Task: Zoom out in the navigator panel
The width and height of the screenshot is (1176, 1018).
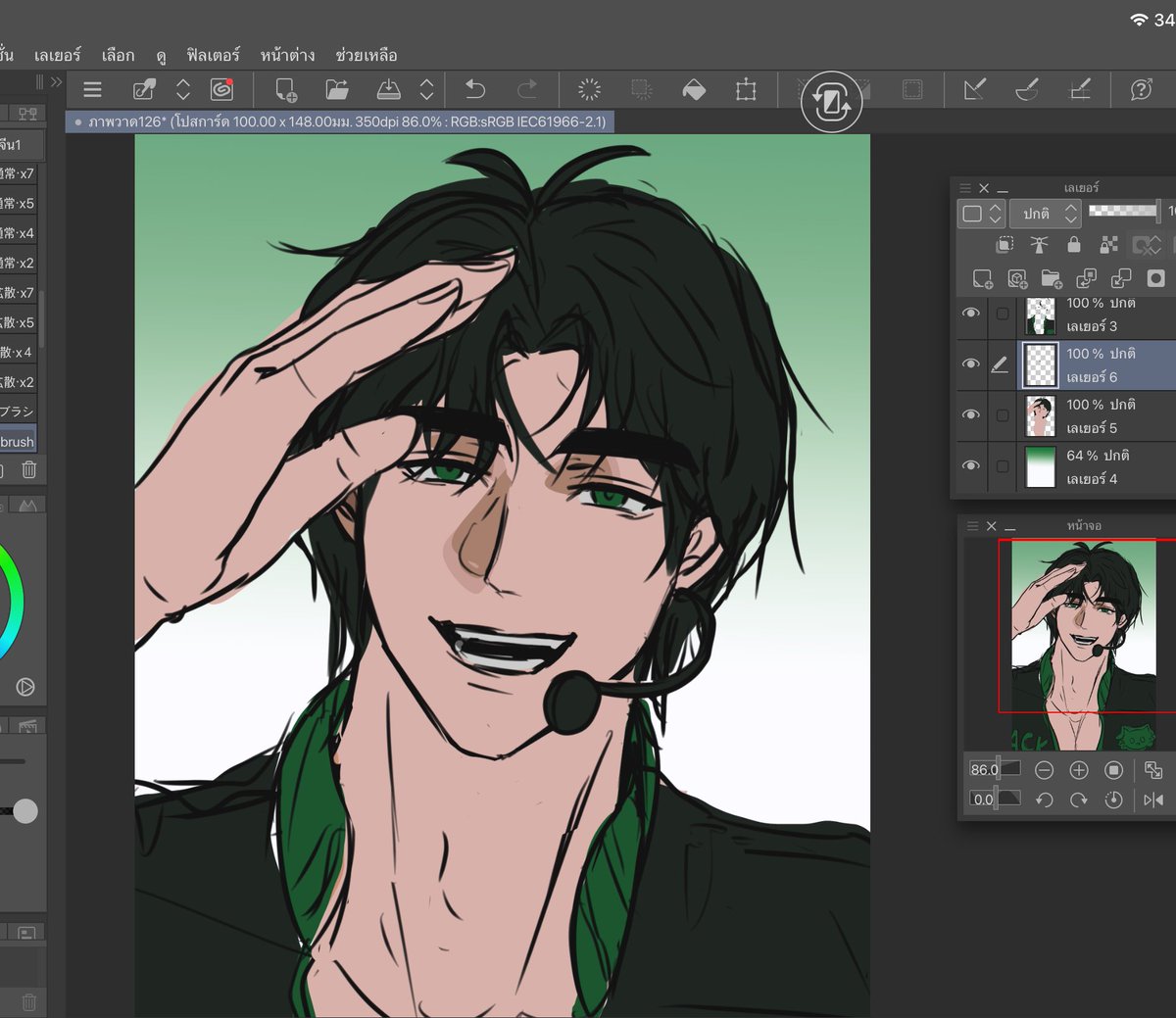Action: coord(1044,770)
